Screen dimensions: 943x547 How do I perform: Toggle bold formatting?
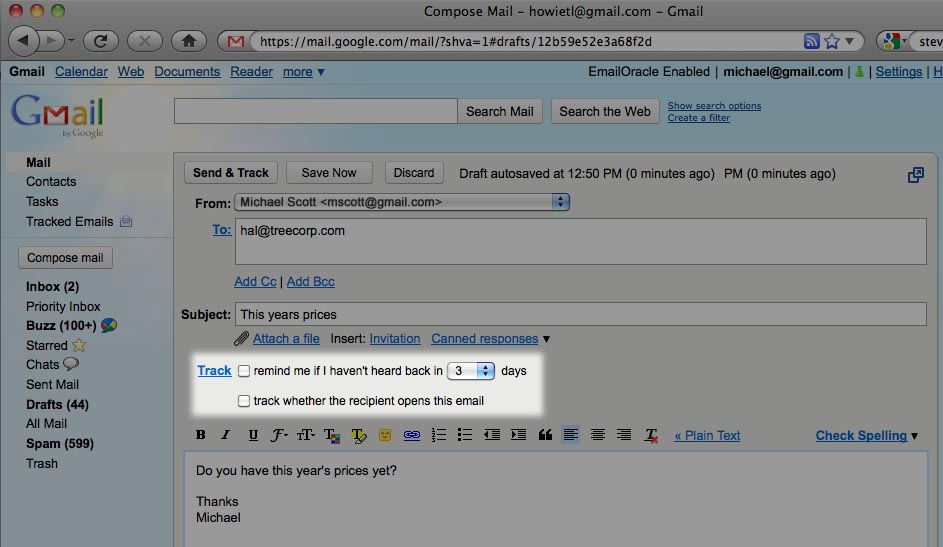coord(201,435)
